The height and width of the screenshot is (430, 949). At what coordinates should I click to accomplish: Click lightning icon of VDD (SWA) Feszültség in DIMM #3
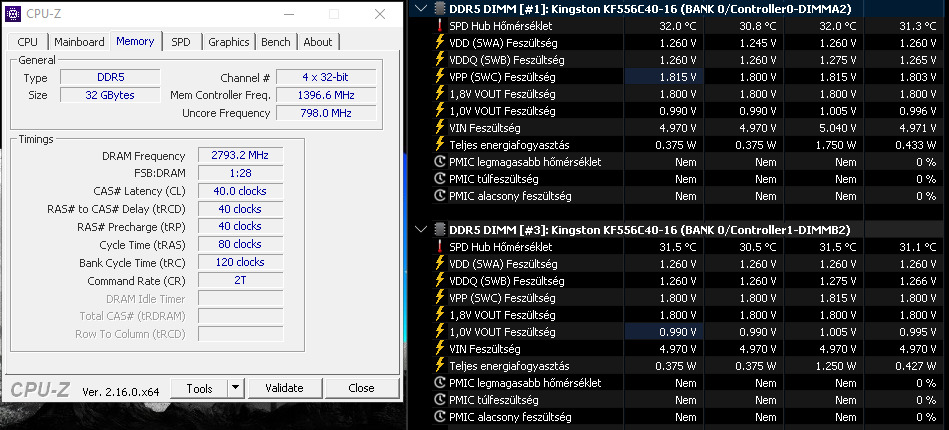(440, 263)
